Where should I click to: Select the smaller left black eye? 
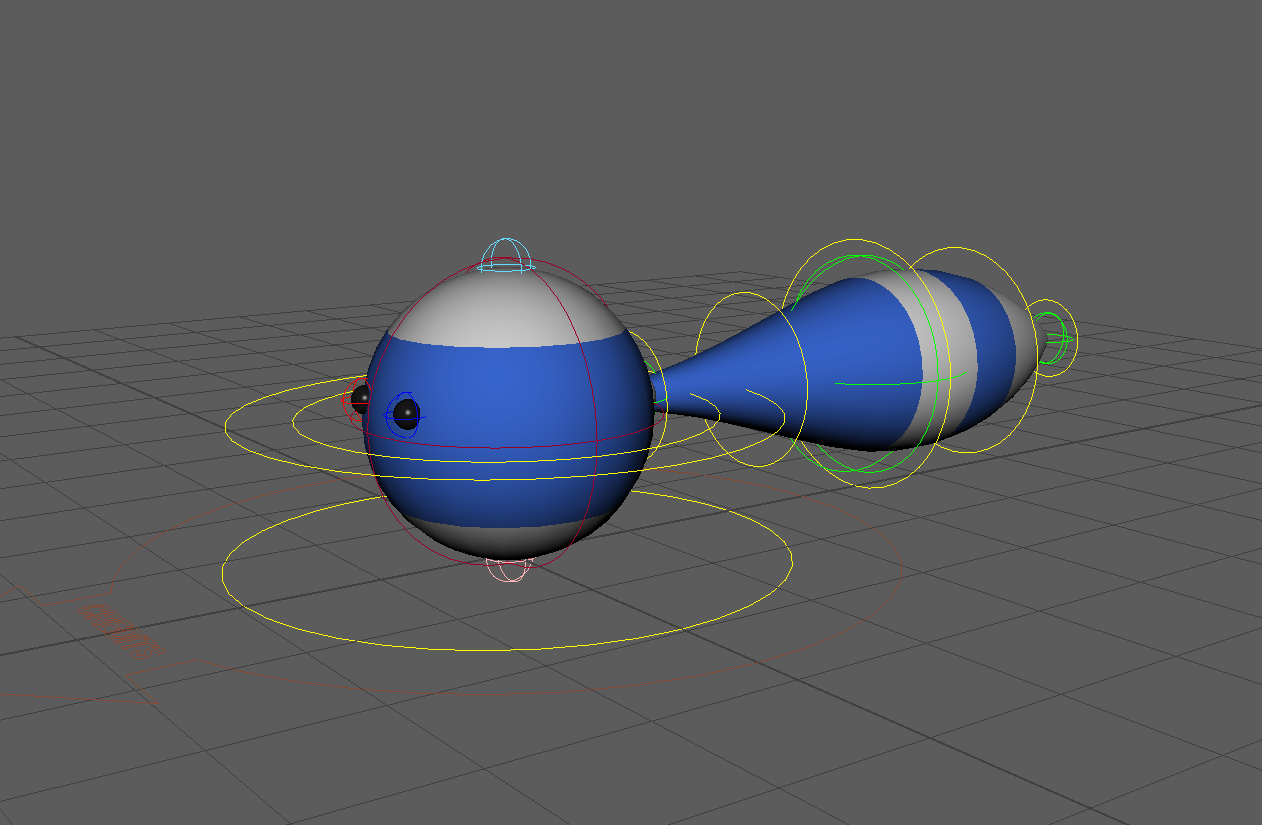click(361, 398)
